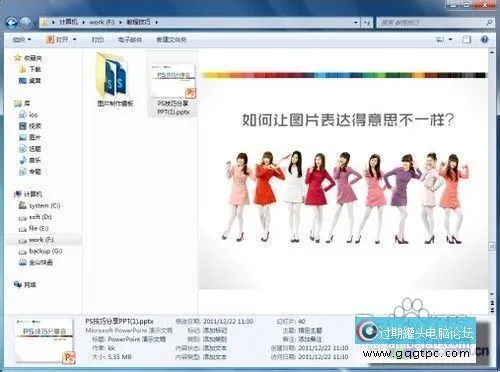Click the slide thumbnail in the details pane
Screen dimensions: 500x372
pos(44,341)
